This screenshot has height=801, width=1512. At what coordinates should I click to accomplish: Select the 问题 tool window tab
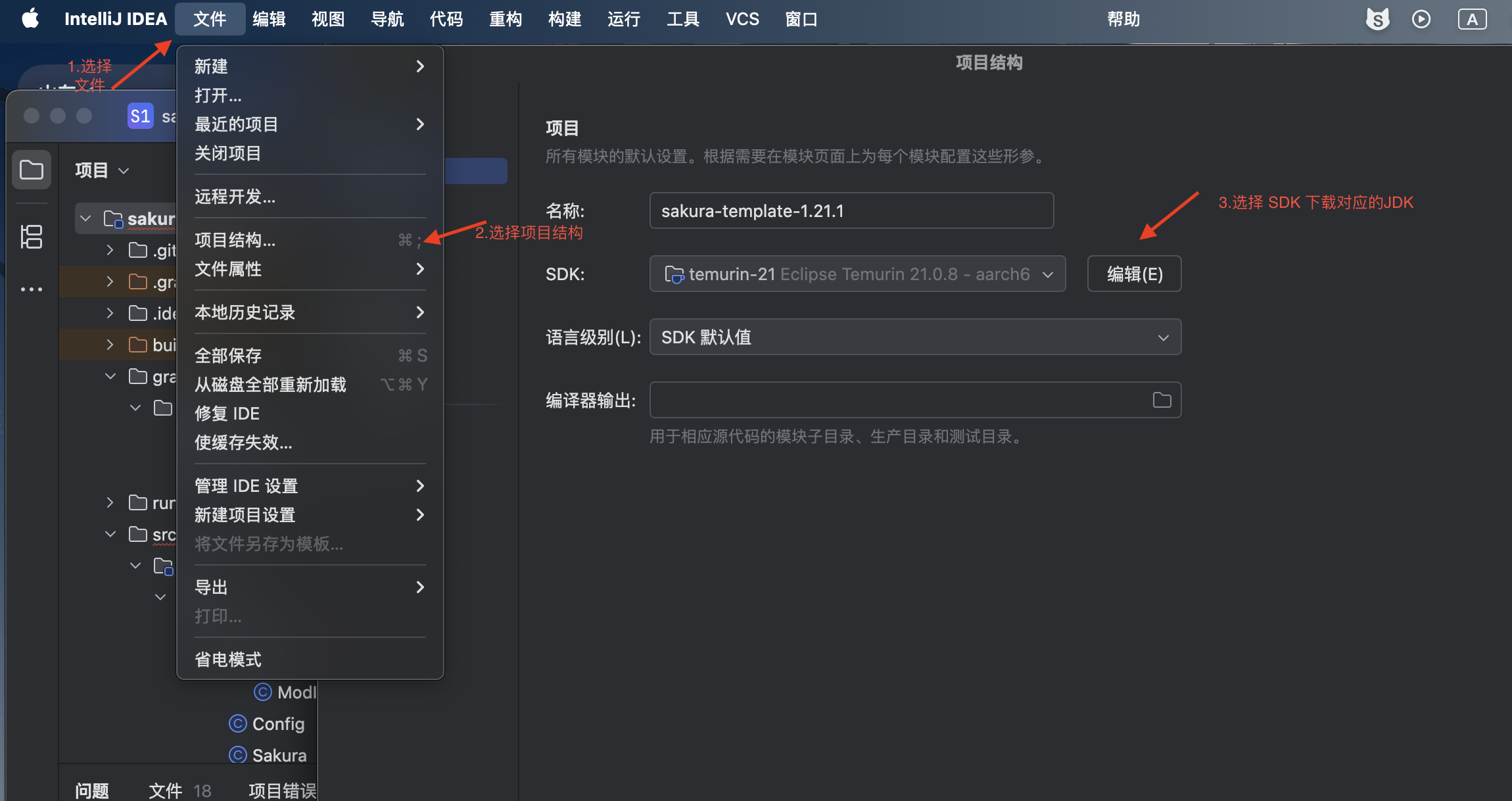click(92, 790)
